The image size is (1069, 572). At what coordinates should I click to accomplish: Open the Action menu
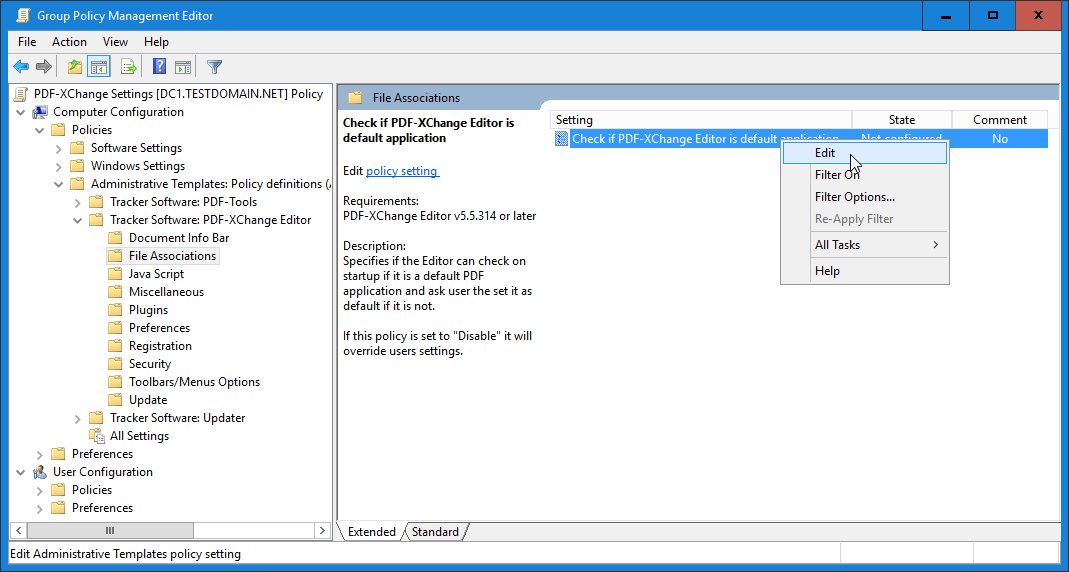tap(70, 42)
